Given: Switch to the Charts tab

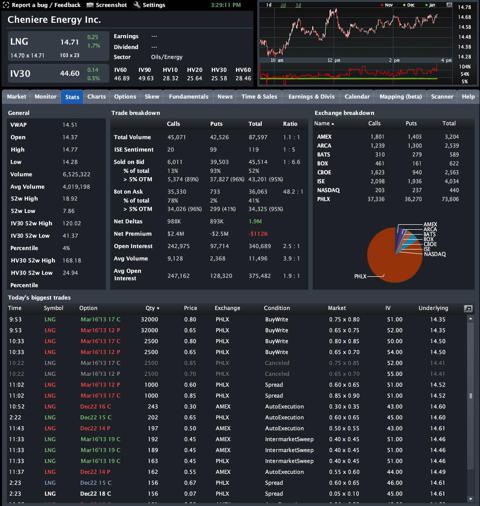Looking at the screenshot, I should tap(96, 97).
